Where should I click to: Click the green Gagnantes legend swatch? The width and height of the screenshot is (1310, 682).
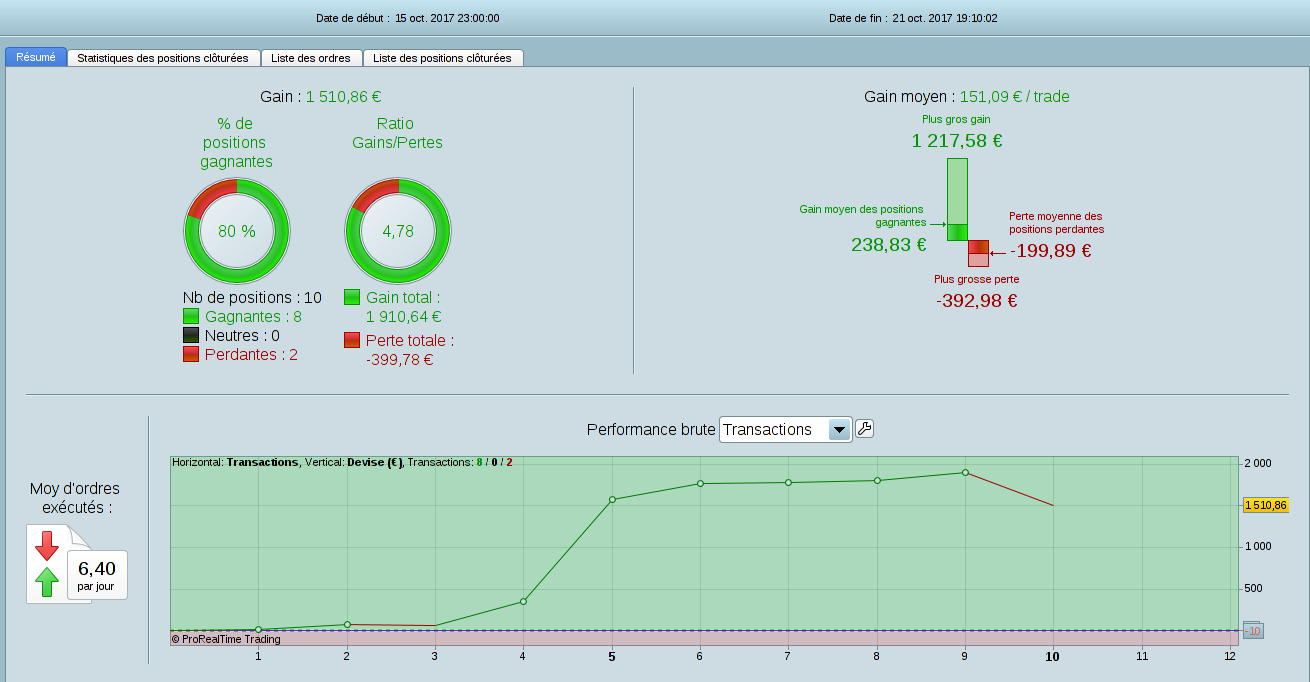click(191, 316)
